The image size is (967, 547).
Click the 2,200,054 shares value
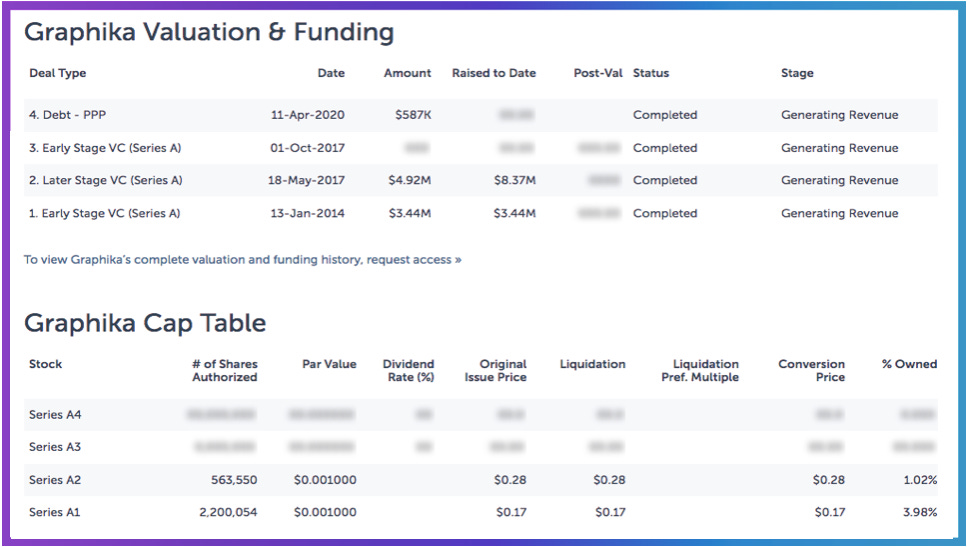coord(228,512)
